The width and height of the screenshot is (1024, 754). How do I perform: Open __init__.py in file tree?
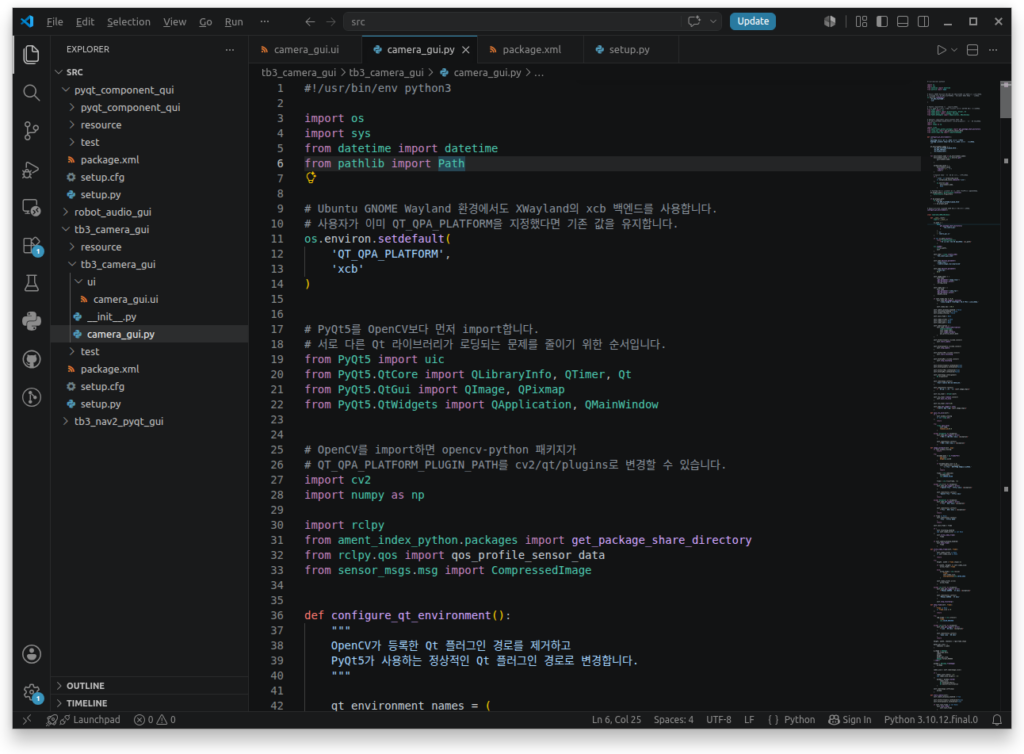pos(150,317)
